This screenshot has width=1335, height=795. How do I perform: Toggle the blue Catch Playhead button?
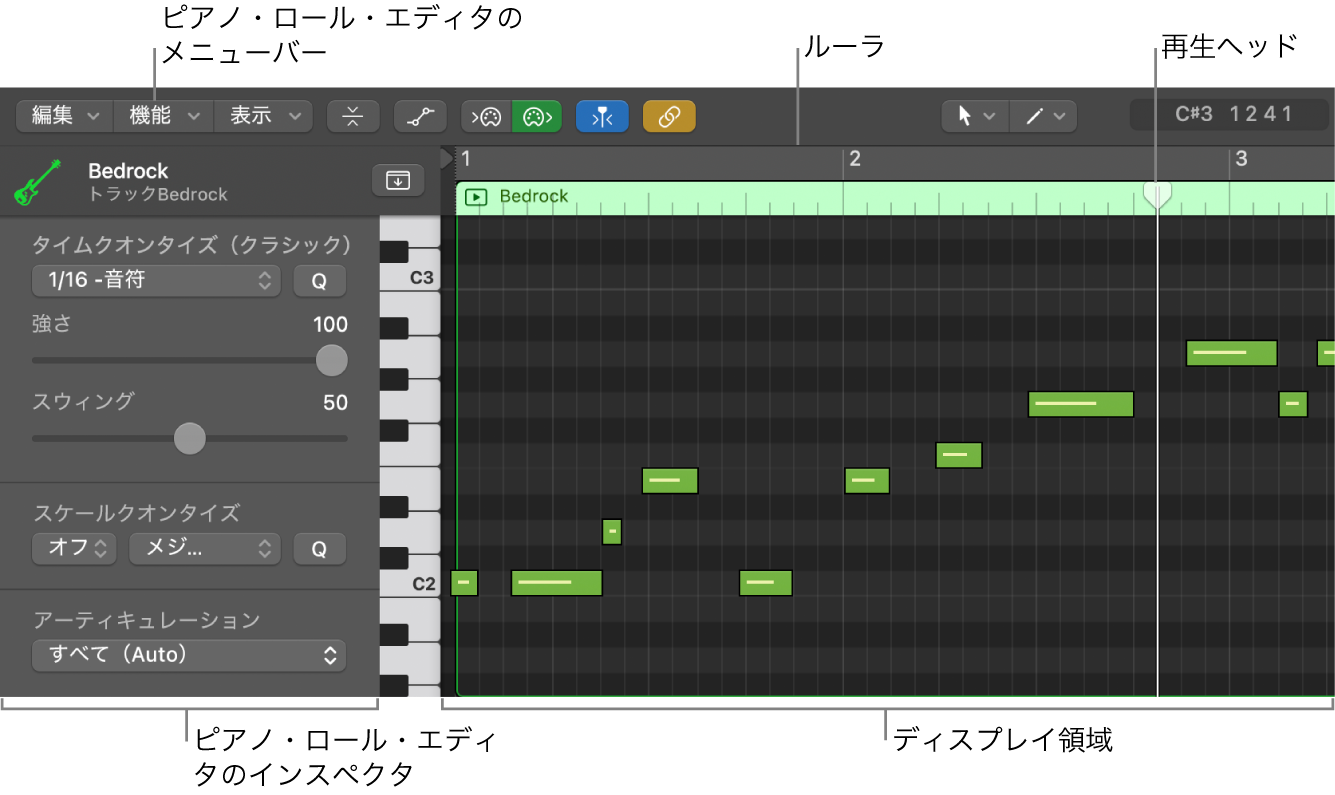coord(602,116)
